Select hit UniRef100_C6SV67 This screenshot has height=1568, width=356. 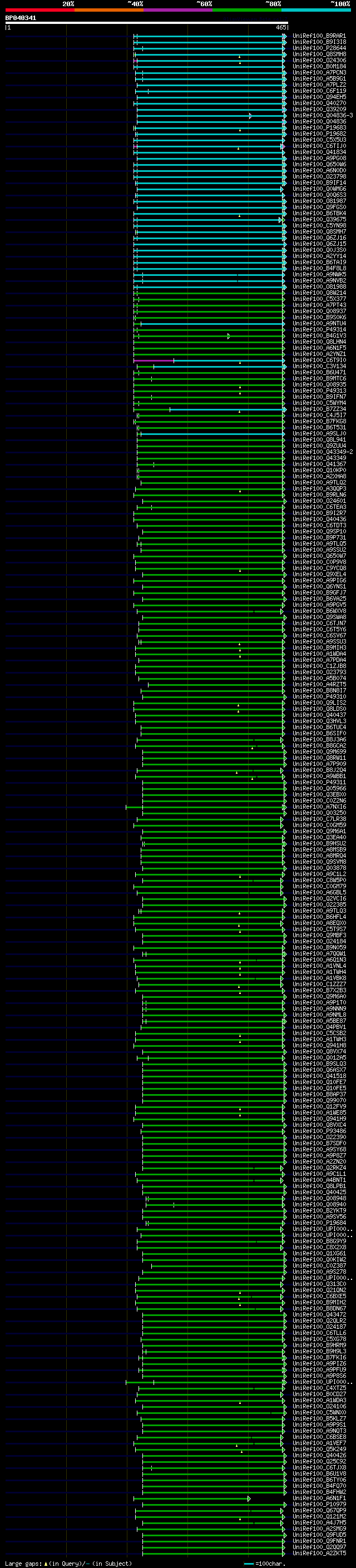[x=319, y=635]
